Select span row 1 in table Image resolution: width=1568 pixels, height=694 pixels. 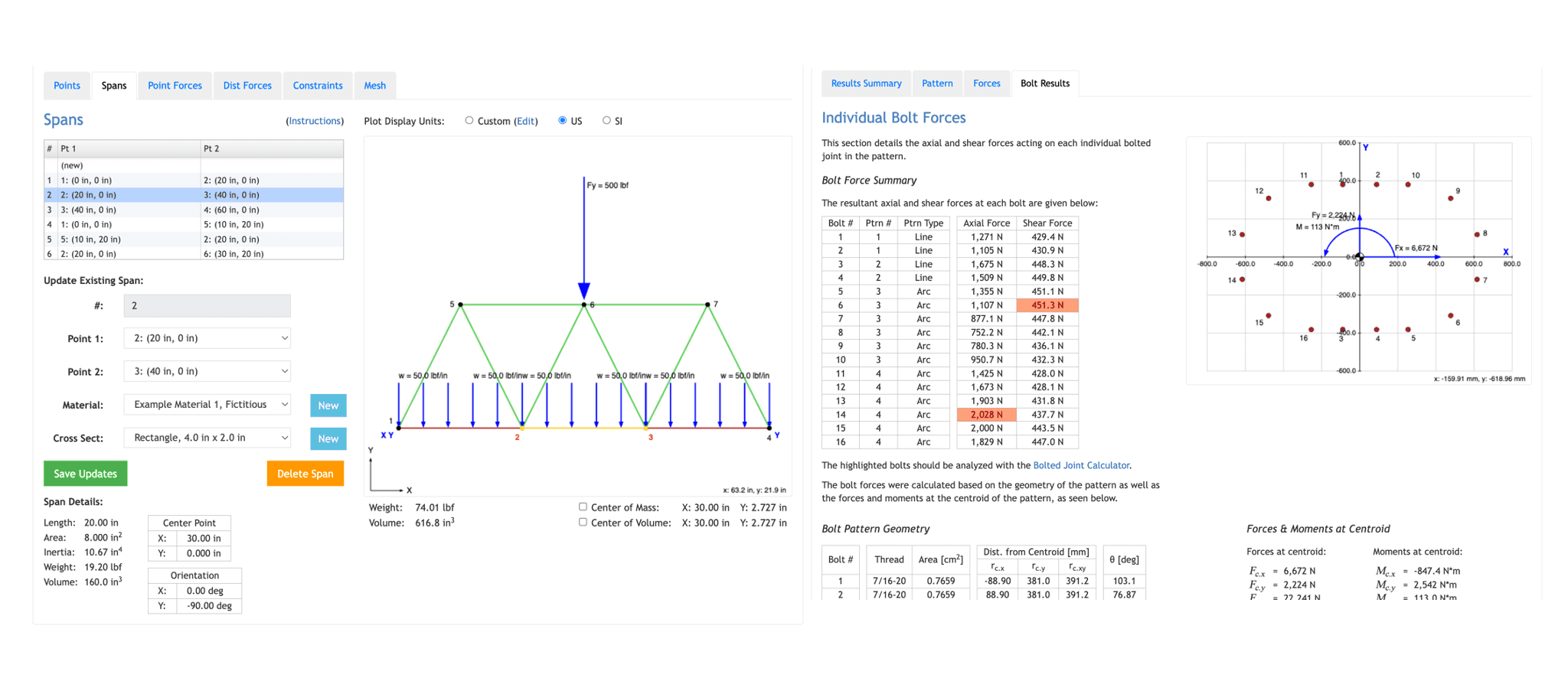(194, 180)
